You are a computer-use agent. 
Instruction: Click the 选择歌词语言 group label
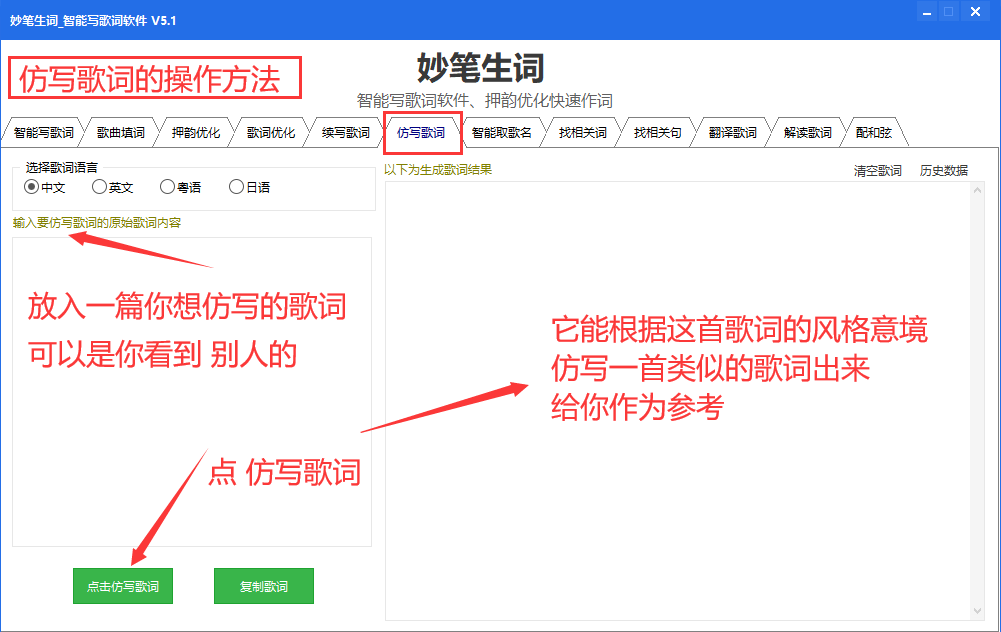click(61, 168)
